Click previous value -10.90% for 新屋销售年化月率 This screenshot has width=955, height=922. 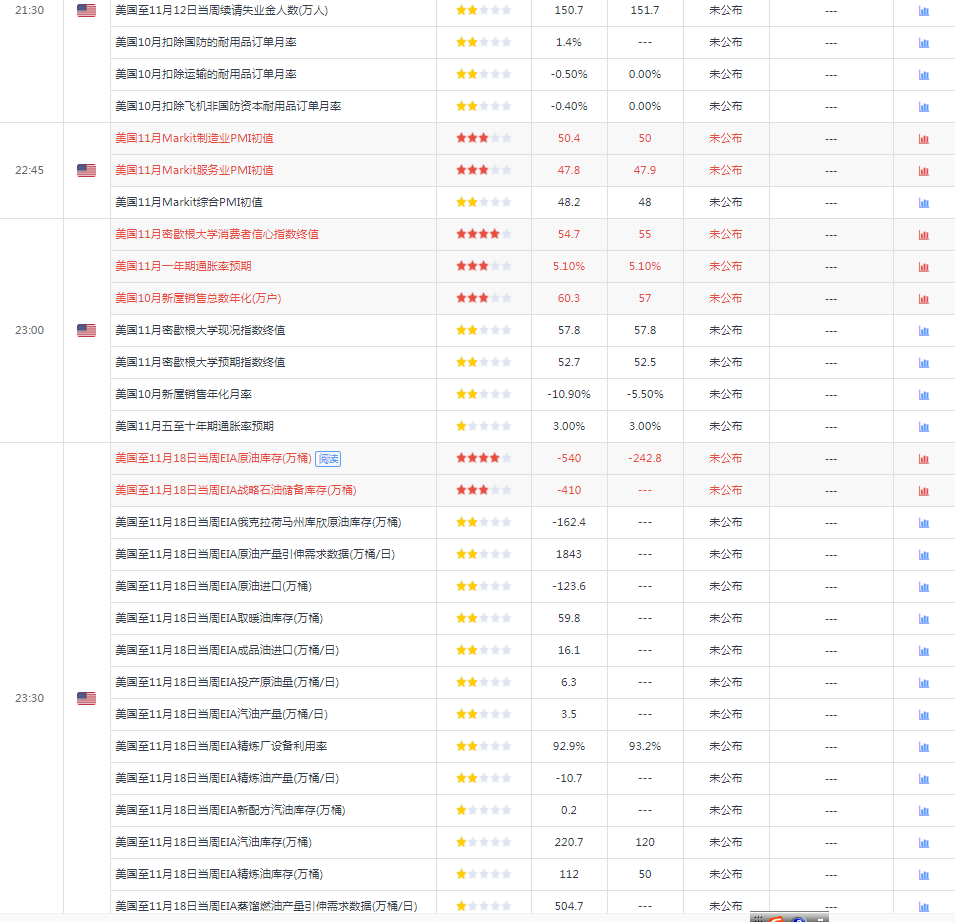click(569, 394)
